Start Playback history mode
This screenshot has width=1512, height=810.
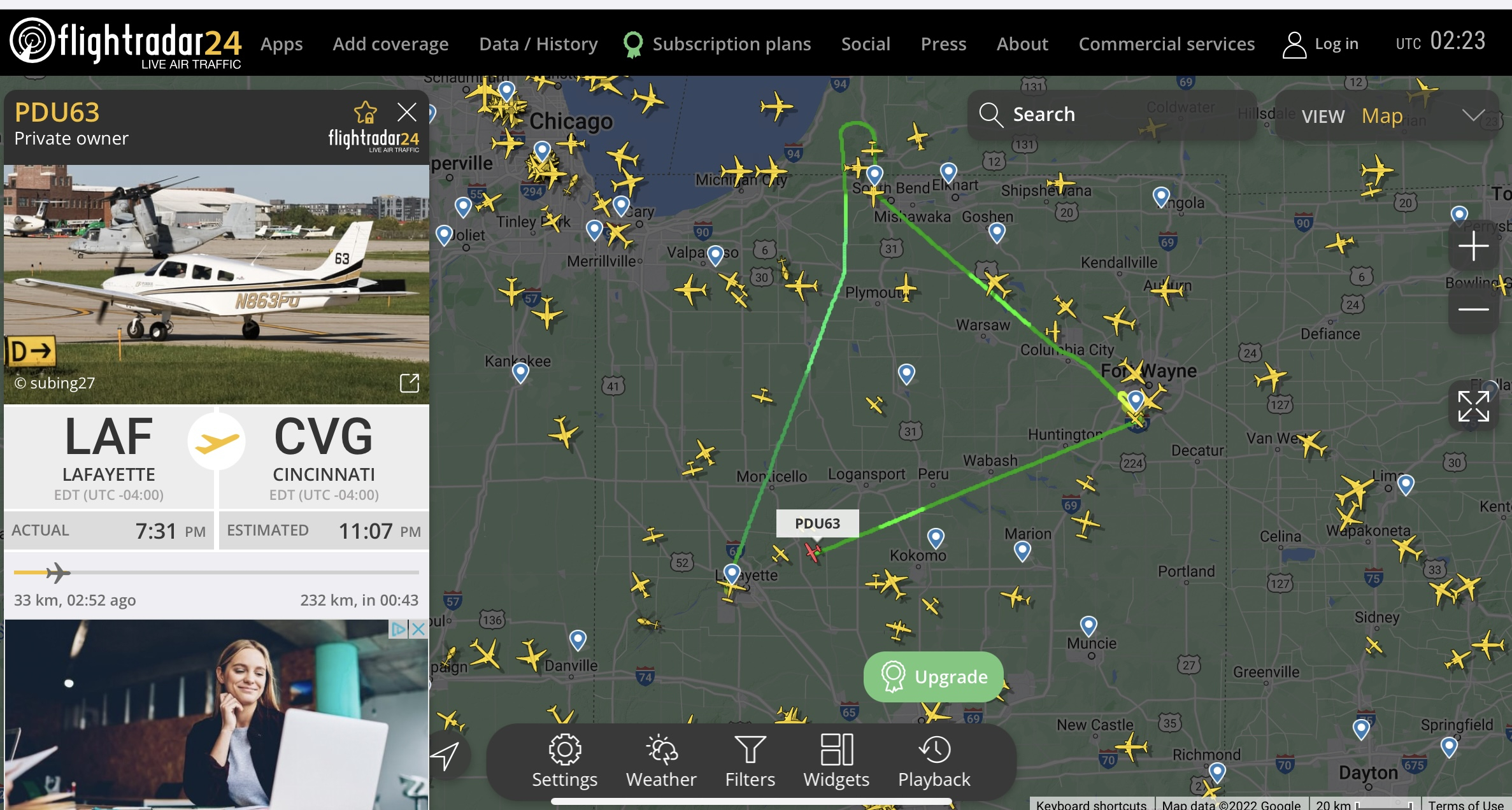coord(934,761)
